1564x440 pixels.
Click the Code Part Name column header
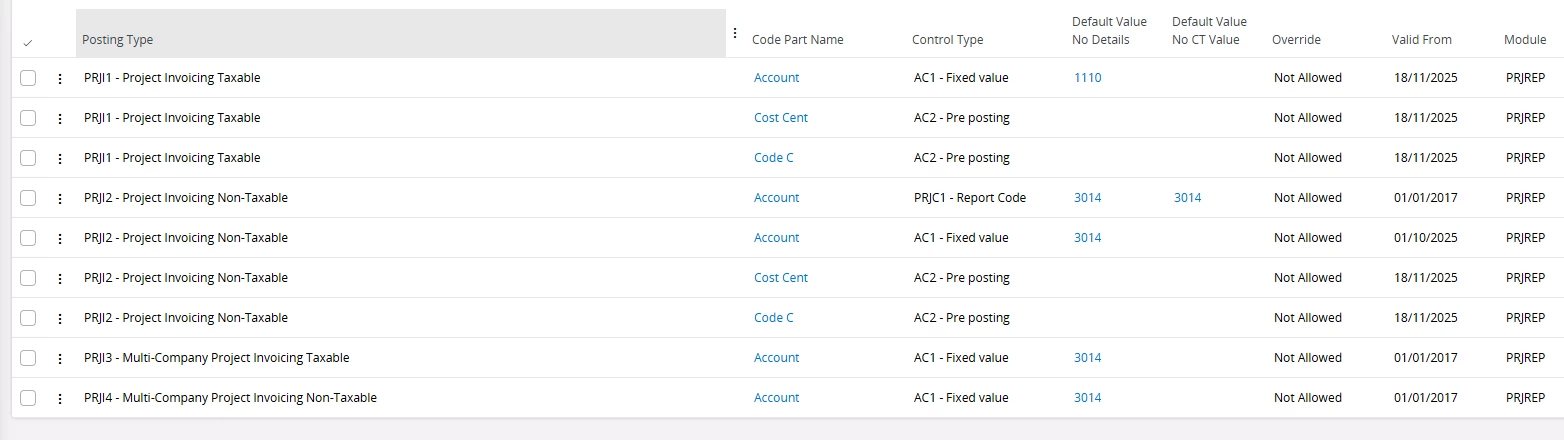click(x=797, y=40)
